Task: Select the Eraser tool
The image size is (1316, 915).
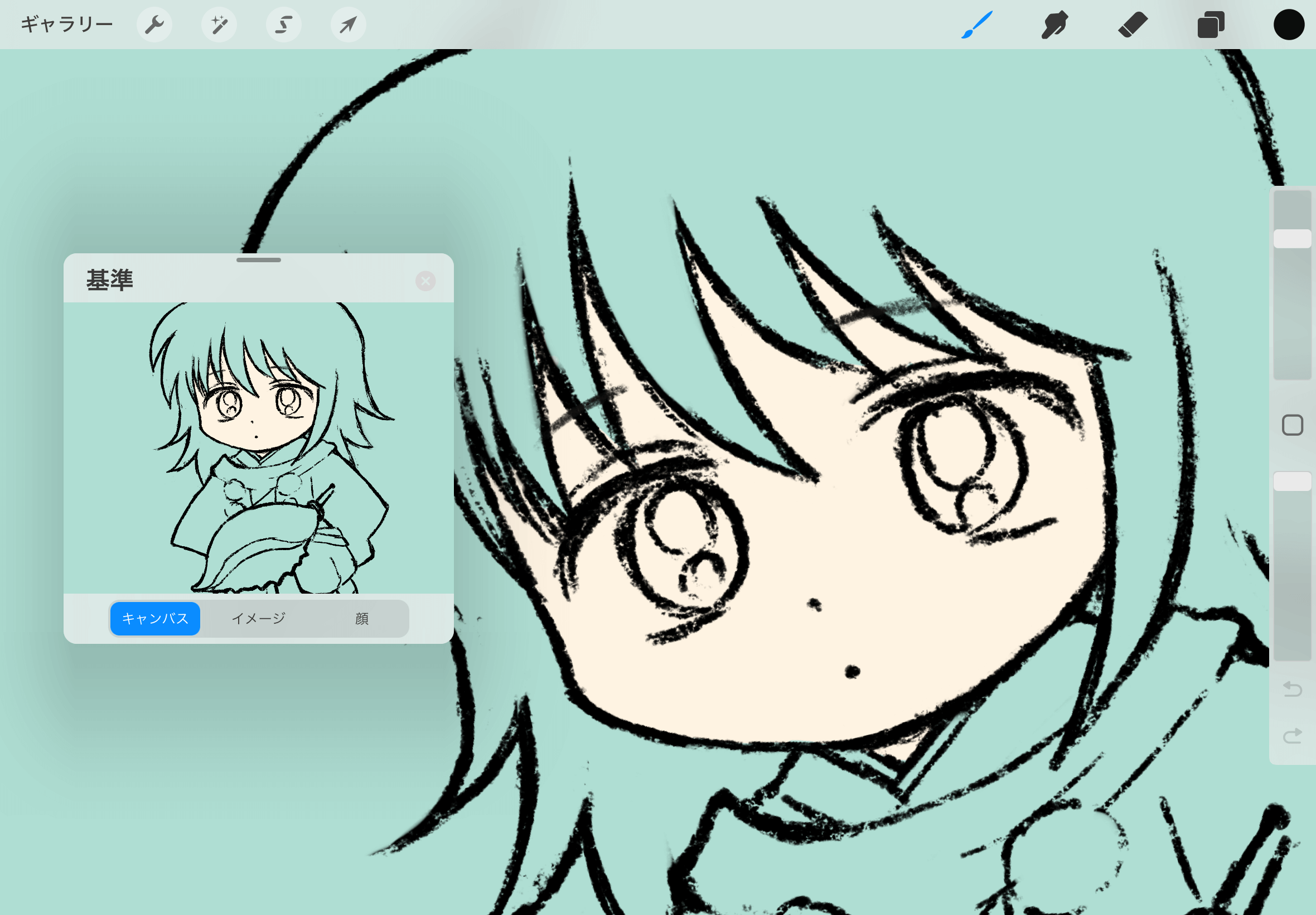Action: pyautogui.click(x=1132, y=25)
